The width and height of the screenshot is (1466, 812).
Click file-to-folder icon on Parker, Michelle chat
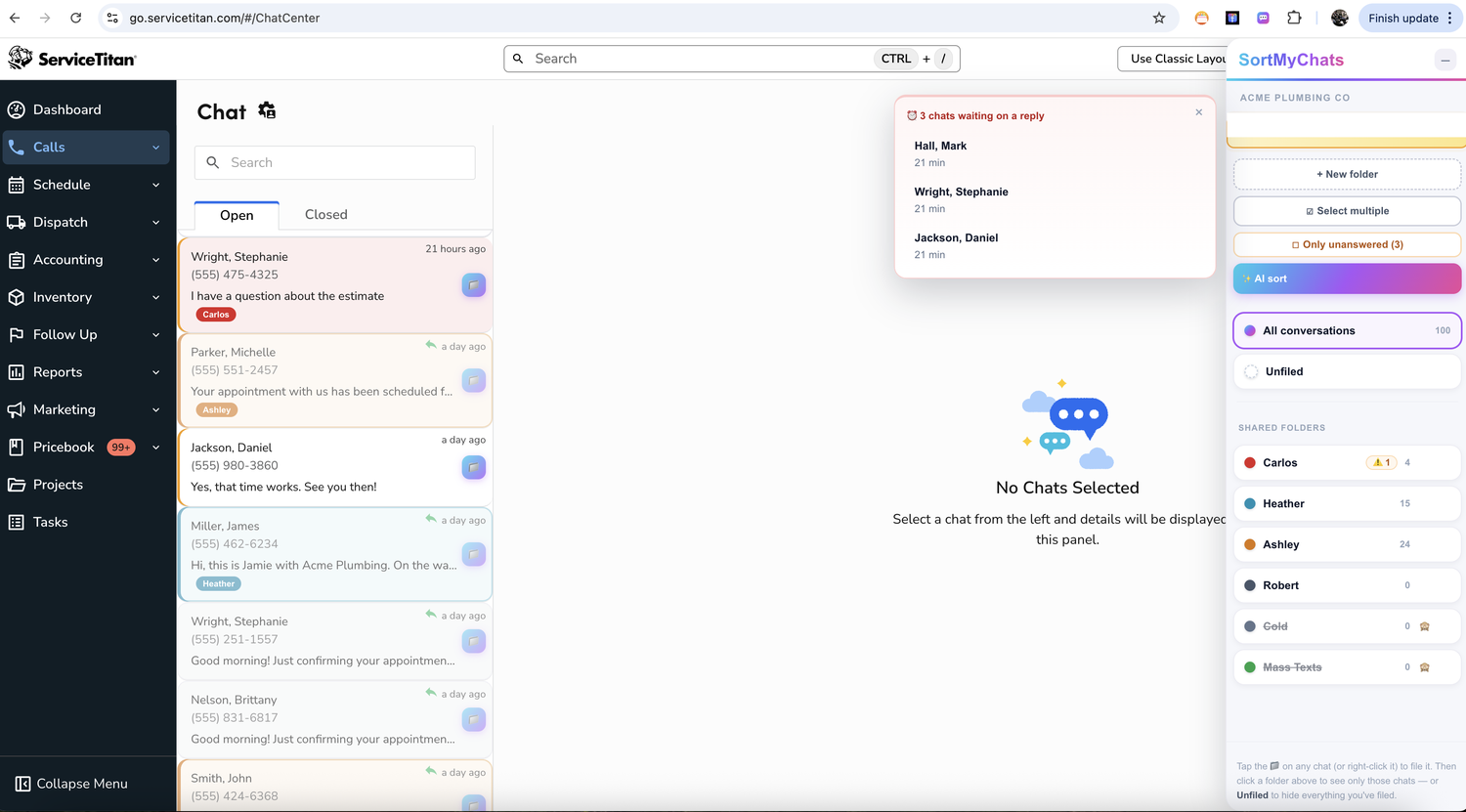click(474, 380)
